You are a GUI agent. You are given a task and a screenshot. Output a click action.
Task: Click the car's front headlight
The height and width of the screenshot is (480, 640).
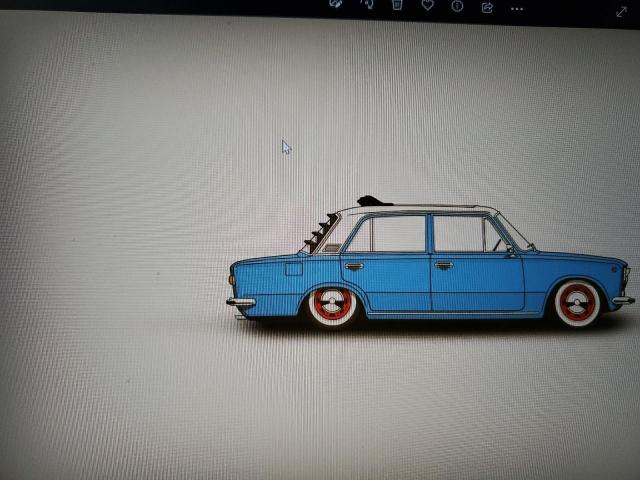pyautogui.click(x=626, y=274)
